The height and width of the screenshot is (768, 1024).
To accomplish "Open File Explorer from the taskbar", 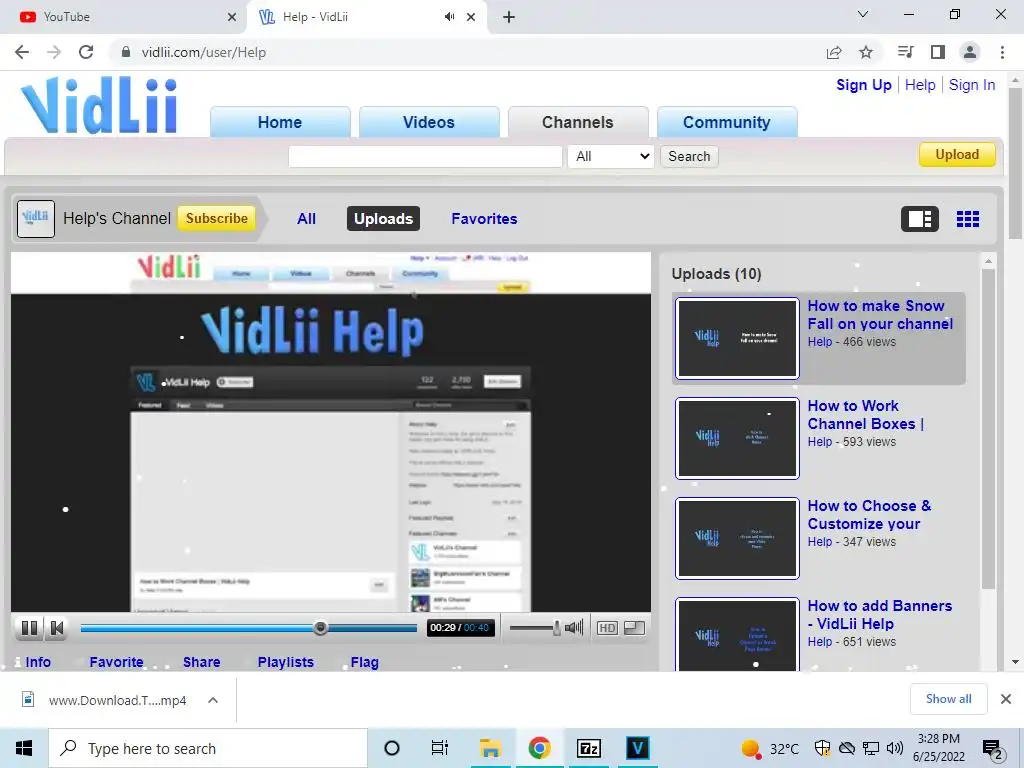I will click(x=490, y=748).
